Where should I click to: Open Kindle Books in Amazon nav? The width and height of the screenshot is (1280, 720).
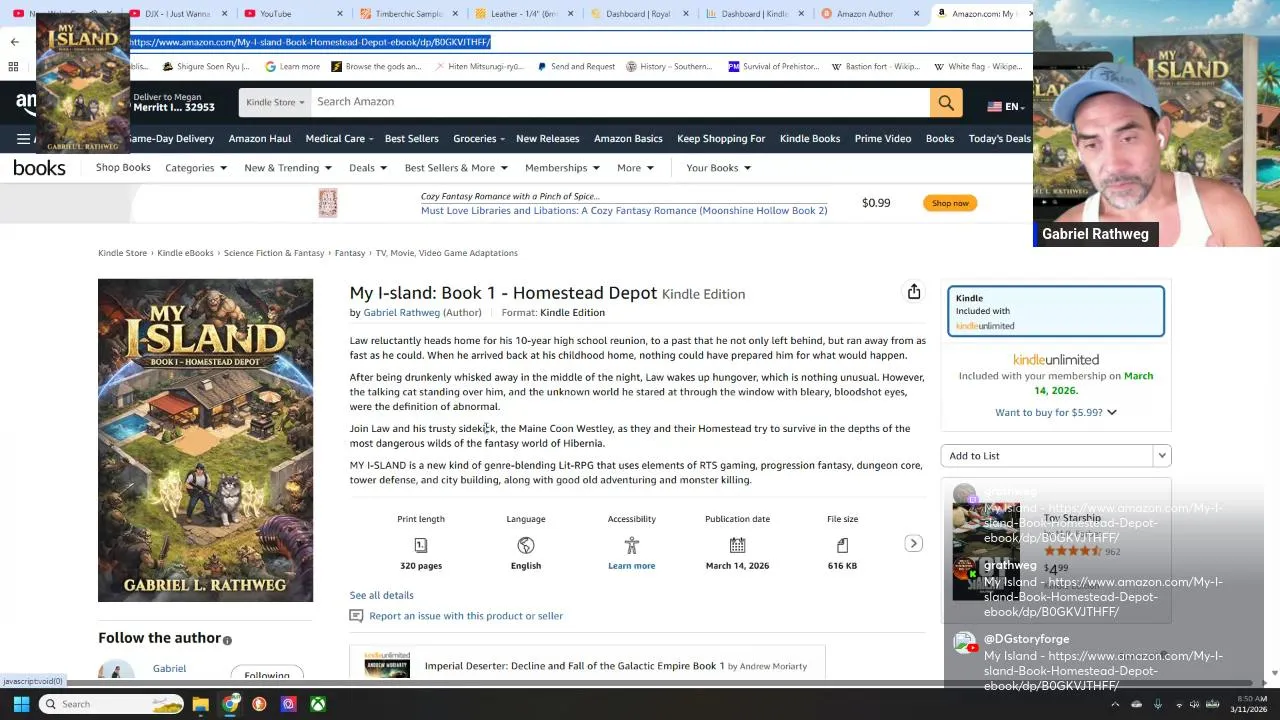click(x=810, y=139)
